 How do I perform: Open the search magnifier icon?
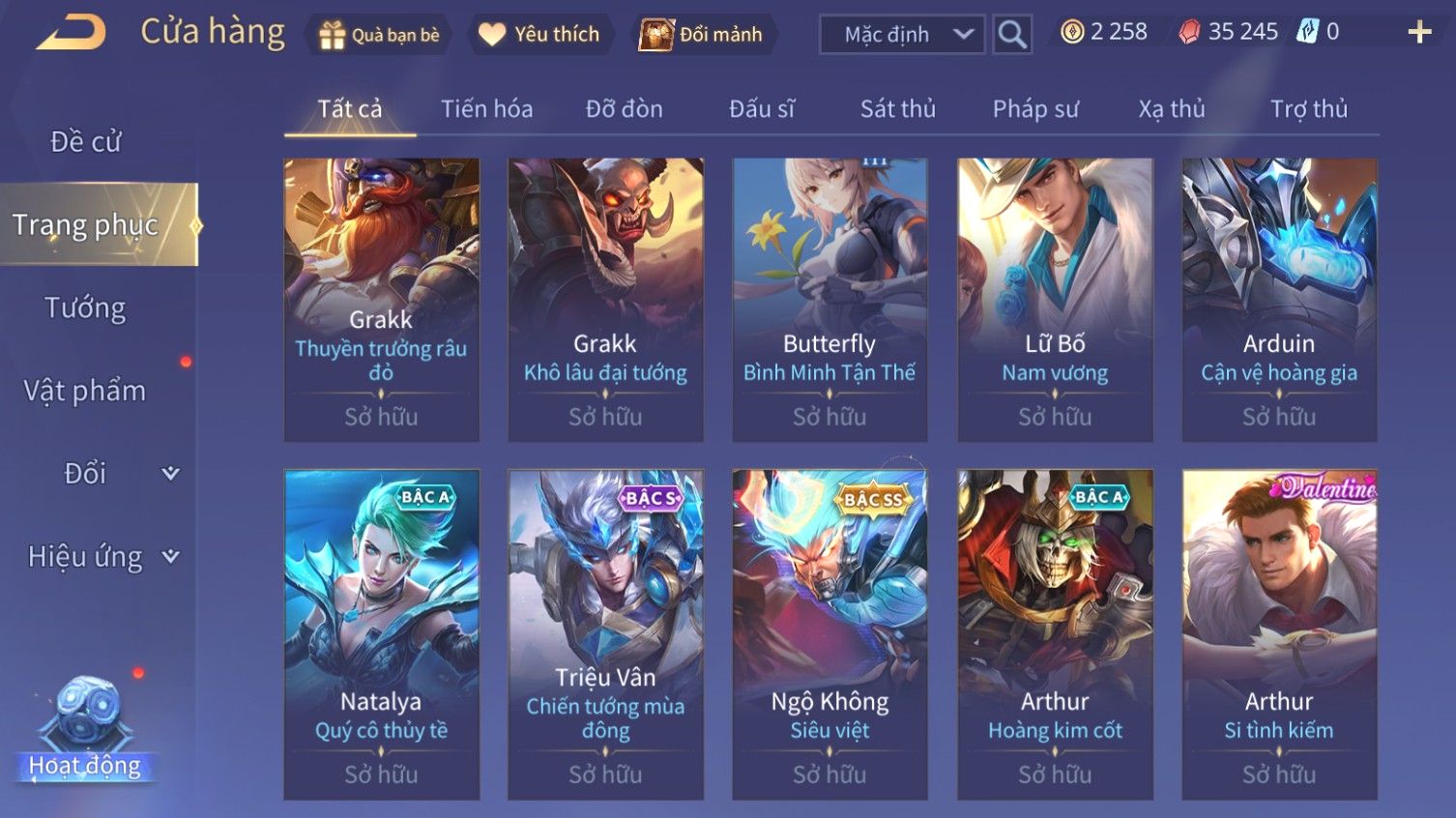click(1012, 35)
